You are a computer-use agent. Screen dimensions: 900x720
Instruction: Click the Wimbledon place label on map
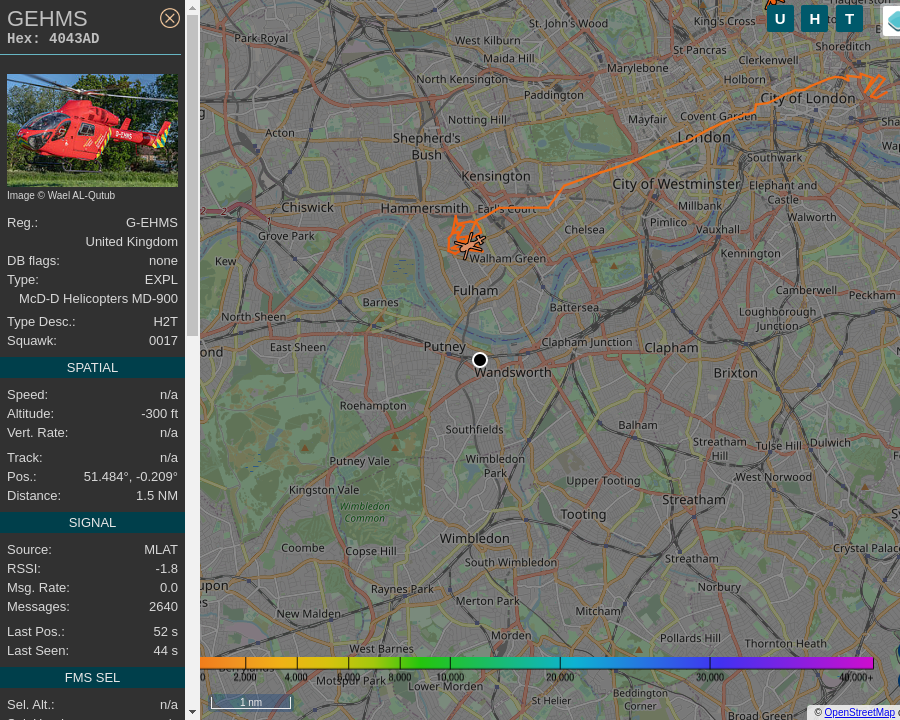click(474, 539)
